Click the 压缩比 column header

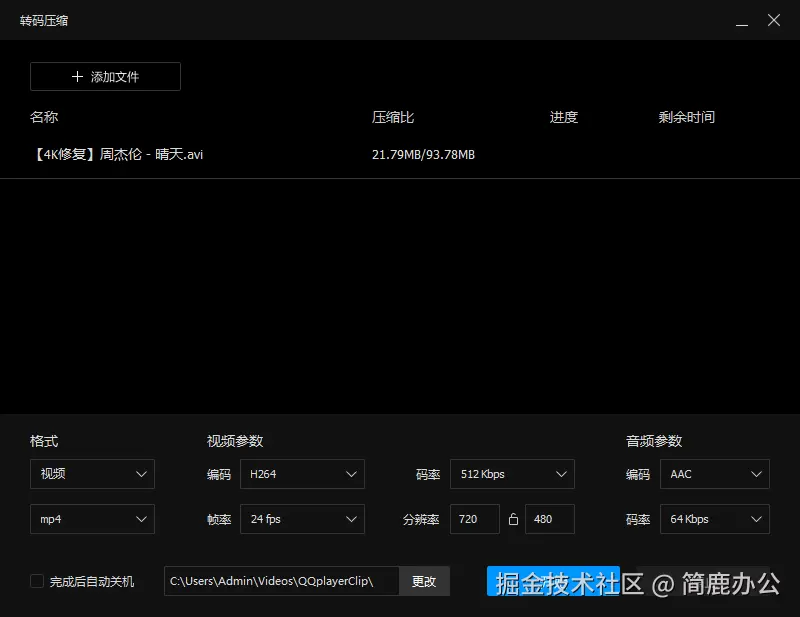(390, 117)
